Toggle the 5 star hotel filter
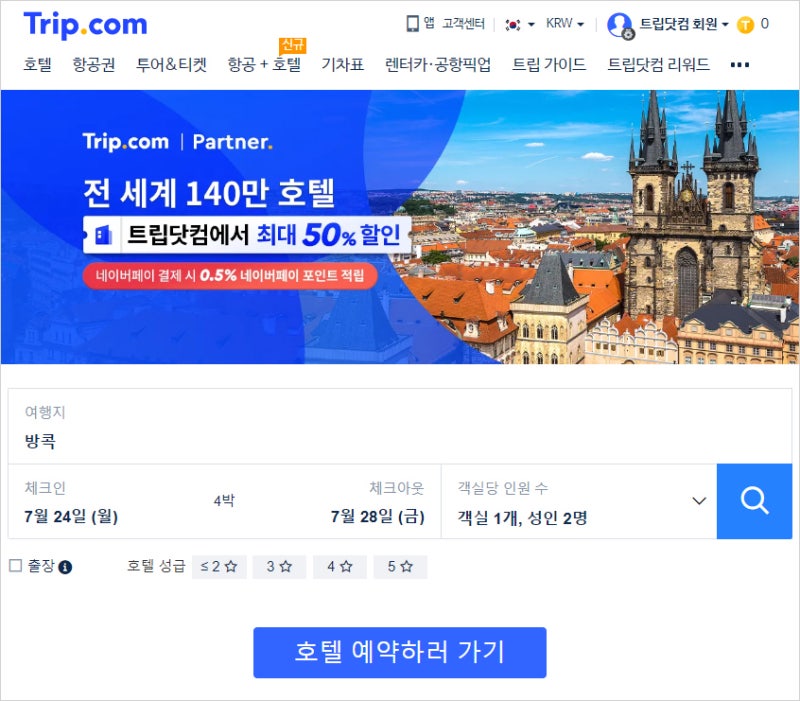 (x=400, y=567)
